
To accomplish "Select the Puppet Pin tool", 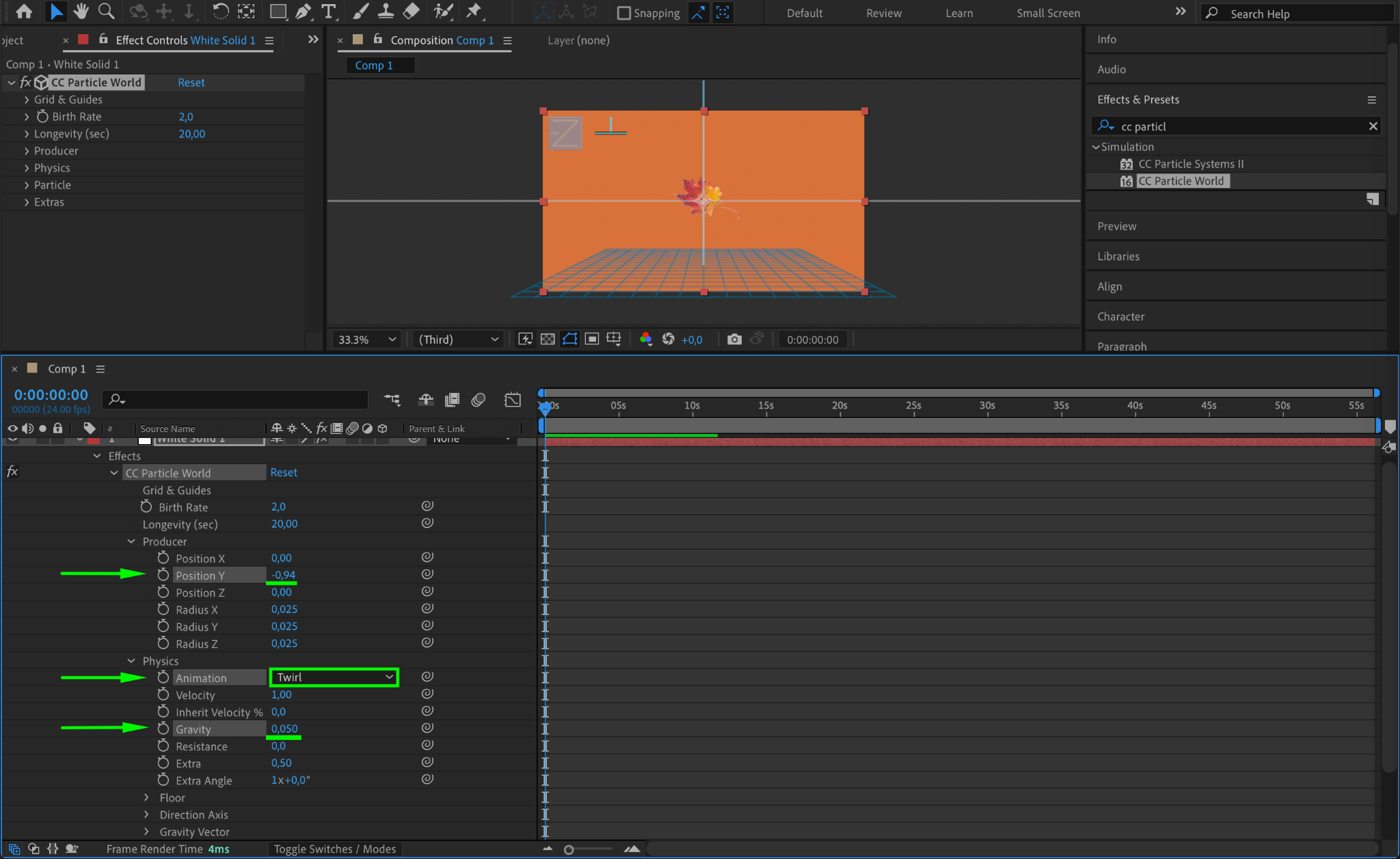I will pyautogui.click(x=473, y=11).
